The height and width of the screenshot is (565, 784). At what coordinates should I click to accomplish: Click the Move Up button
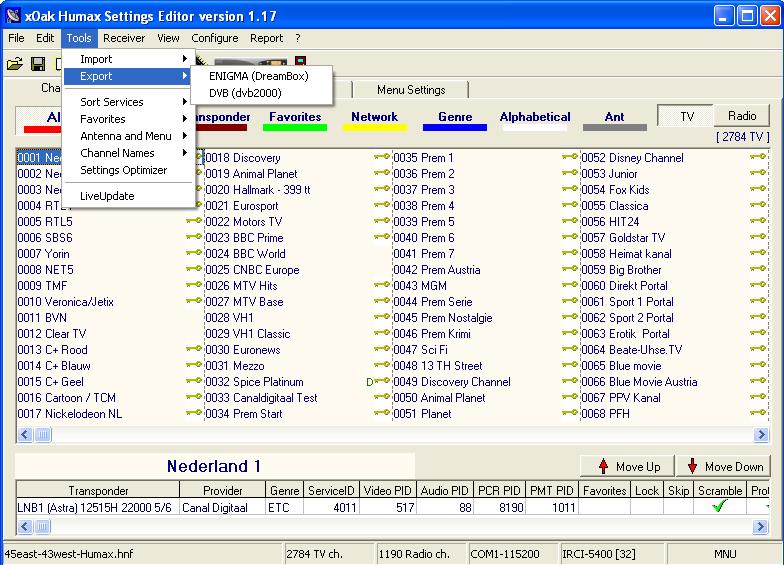pos(628,466)
